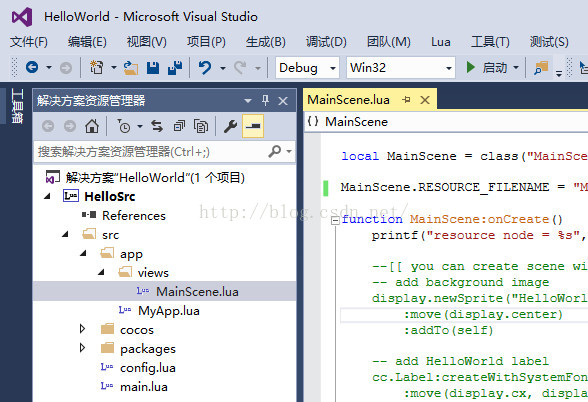Click the Find in Files toolbar icon
This screenshot has width=588, height=402.
(x=541, y=68)
